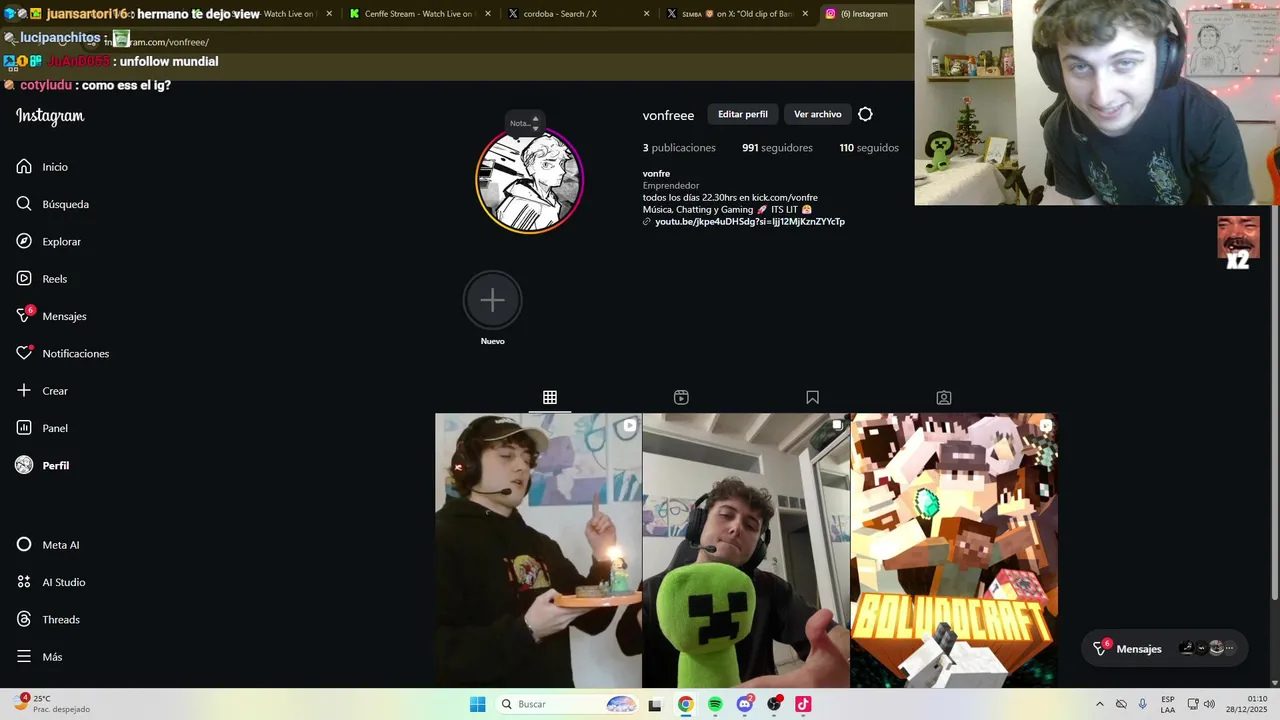The width and height of the screenshot is (1280, 720).
Task: Select the posts grid tab
Action: point(550,398)
